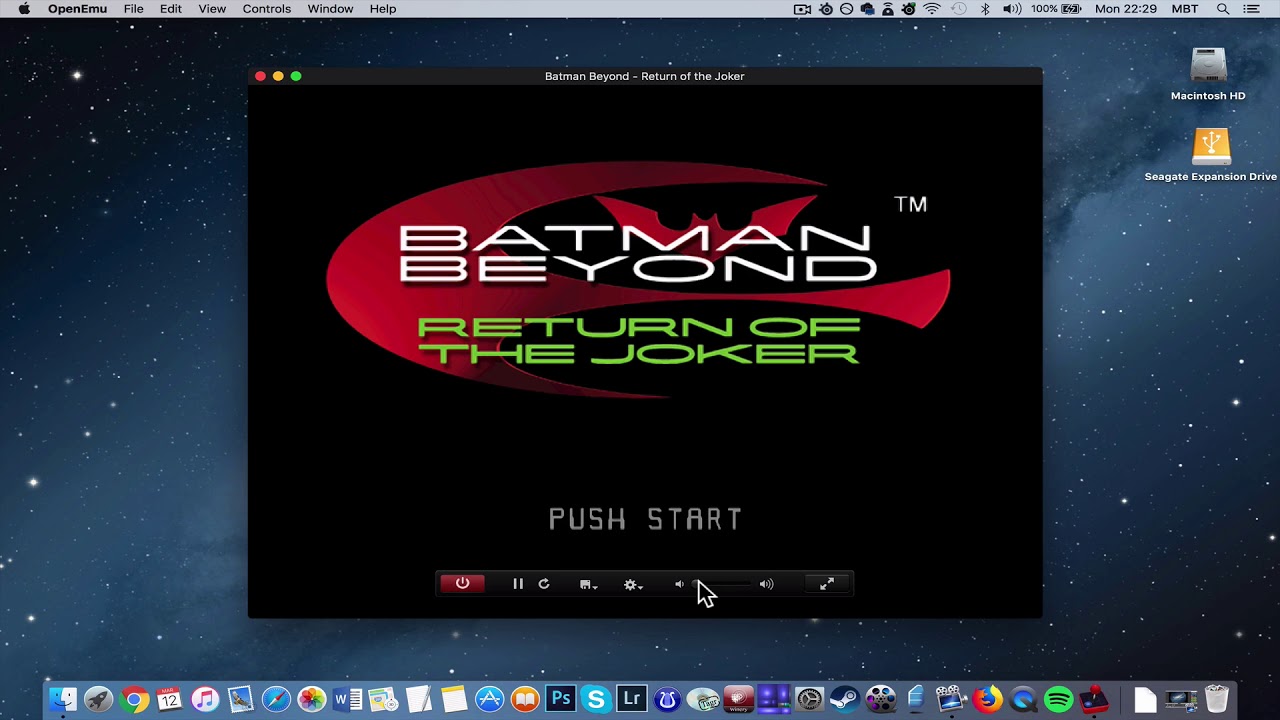The width and height of the screenshot is (1280, 720).
Task: Open Launchpad rocket icon in the Dock
Action: (98, 699)
